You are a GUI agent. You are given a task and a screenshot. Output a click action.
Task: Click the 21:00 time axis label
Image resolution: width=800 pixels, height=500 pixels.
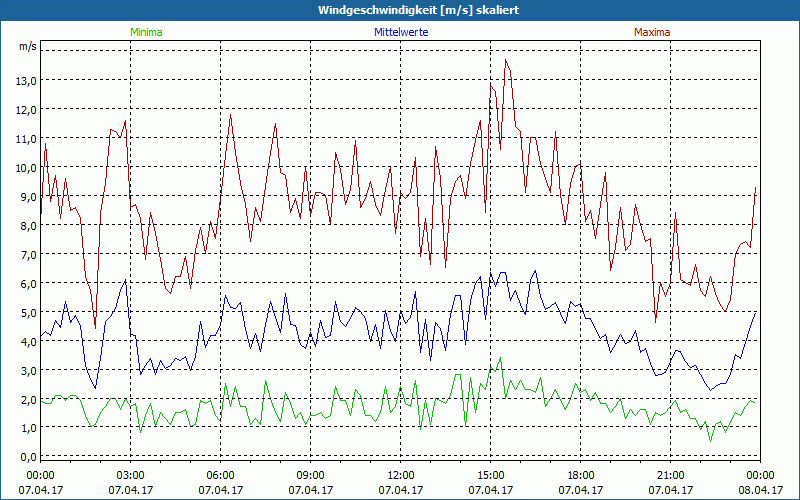pyautogui.click(x=670, y=476)
